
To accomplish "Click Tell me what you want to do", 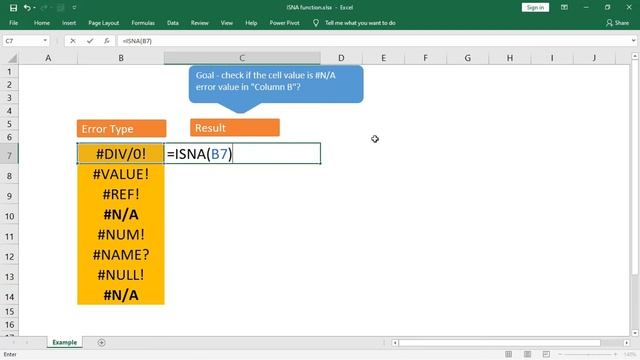I will coord(360,23).
